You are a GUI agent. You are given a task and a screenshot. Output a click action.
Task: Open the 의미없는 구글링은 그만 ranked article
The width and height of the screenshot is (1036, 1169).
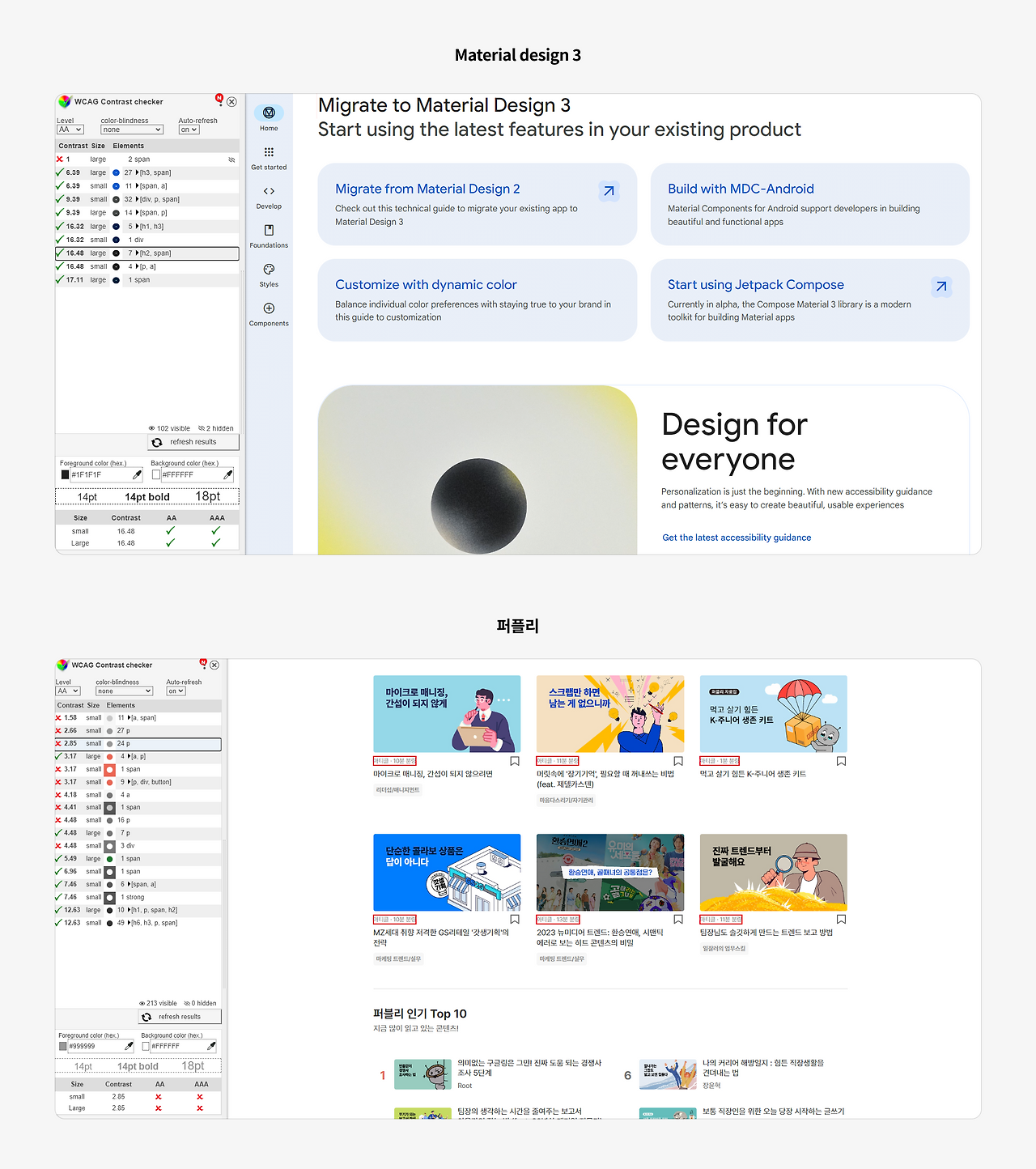[529, 1068]
